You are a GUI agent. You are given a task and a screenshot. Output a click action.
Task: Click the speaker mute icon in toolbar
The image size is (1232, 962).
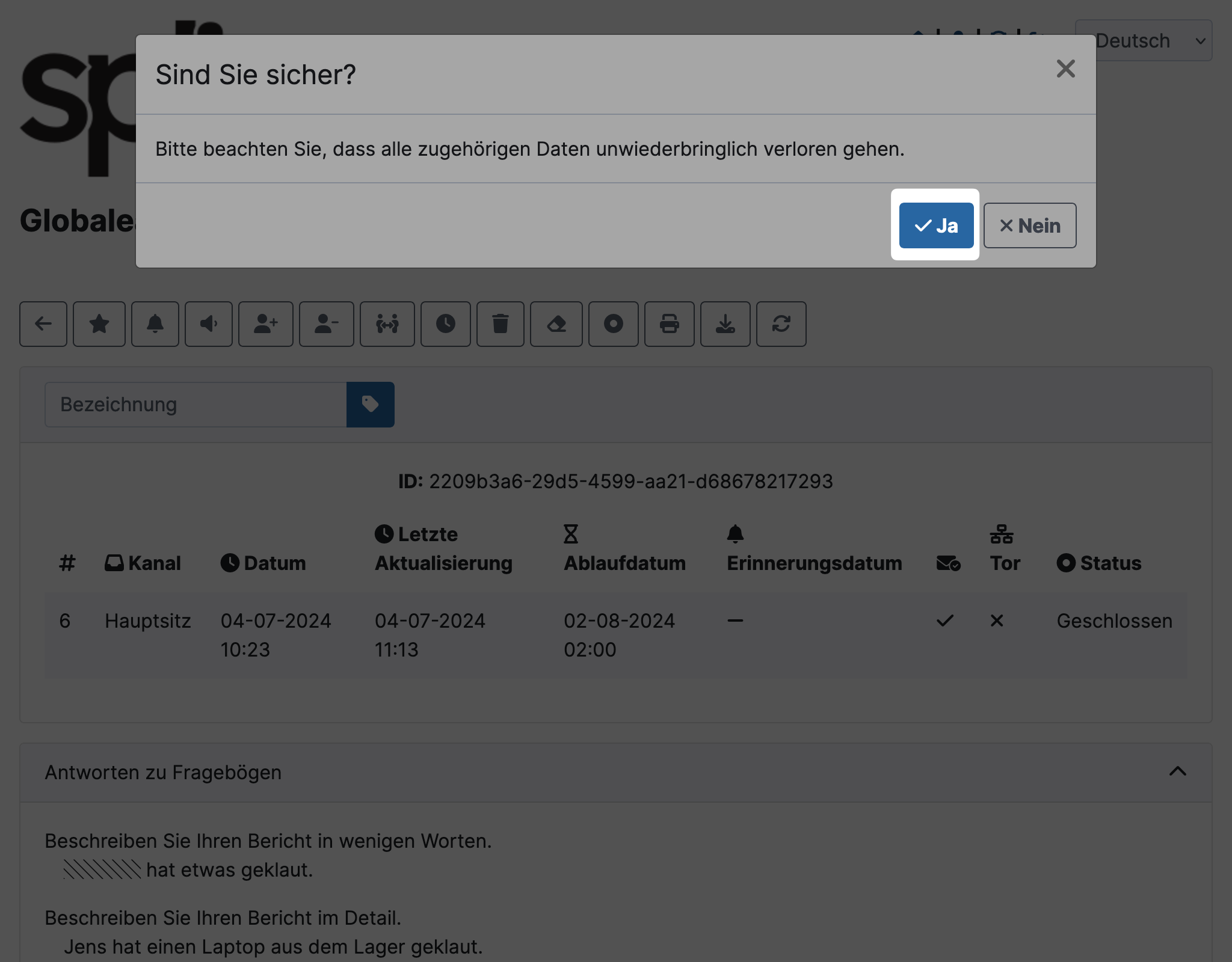coord(209,324)
